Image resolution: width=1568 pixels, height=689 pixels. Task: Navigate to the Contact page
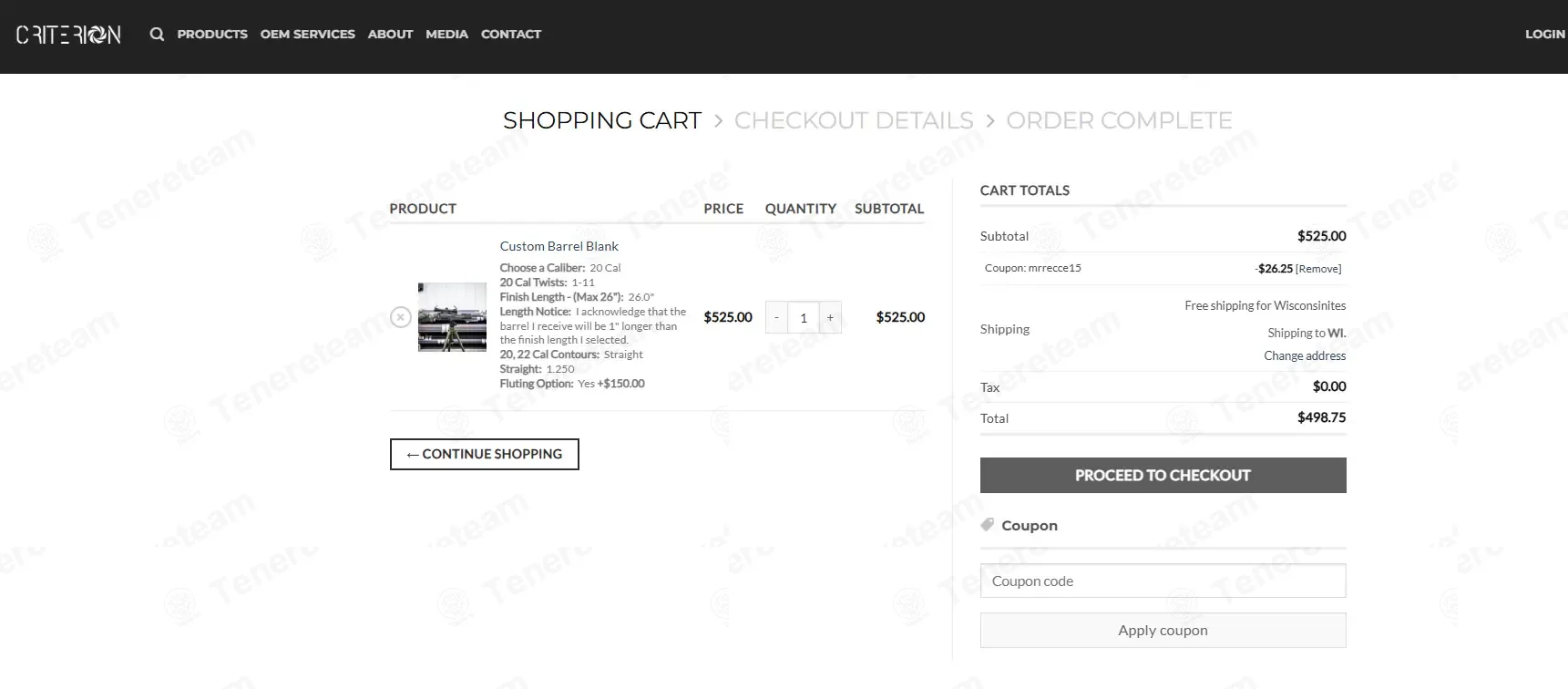(510, 35)
